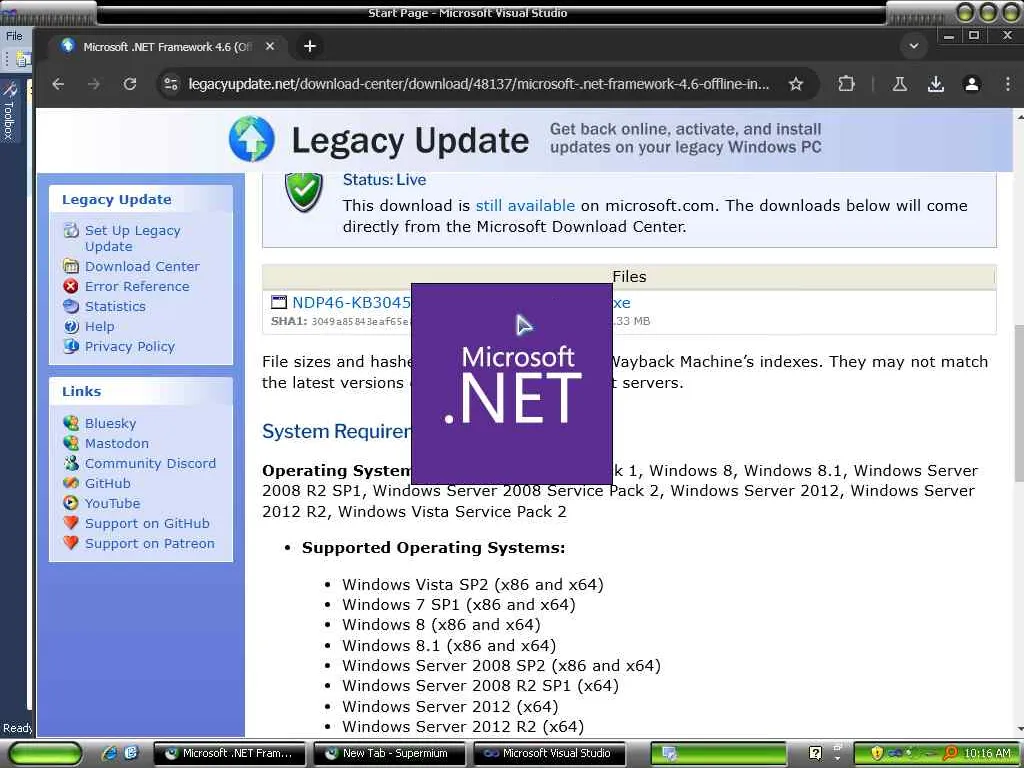
Task: View site information icon in address bar
Action: (171, 84)
